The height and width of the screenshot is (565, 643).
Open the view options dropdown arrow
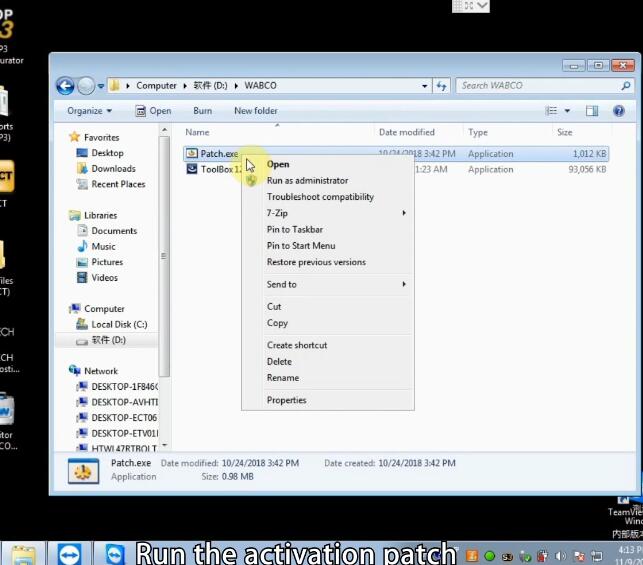pos(567,111)
